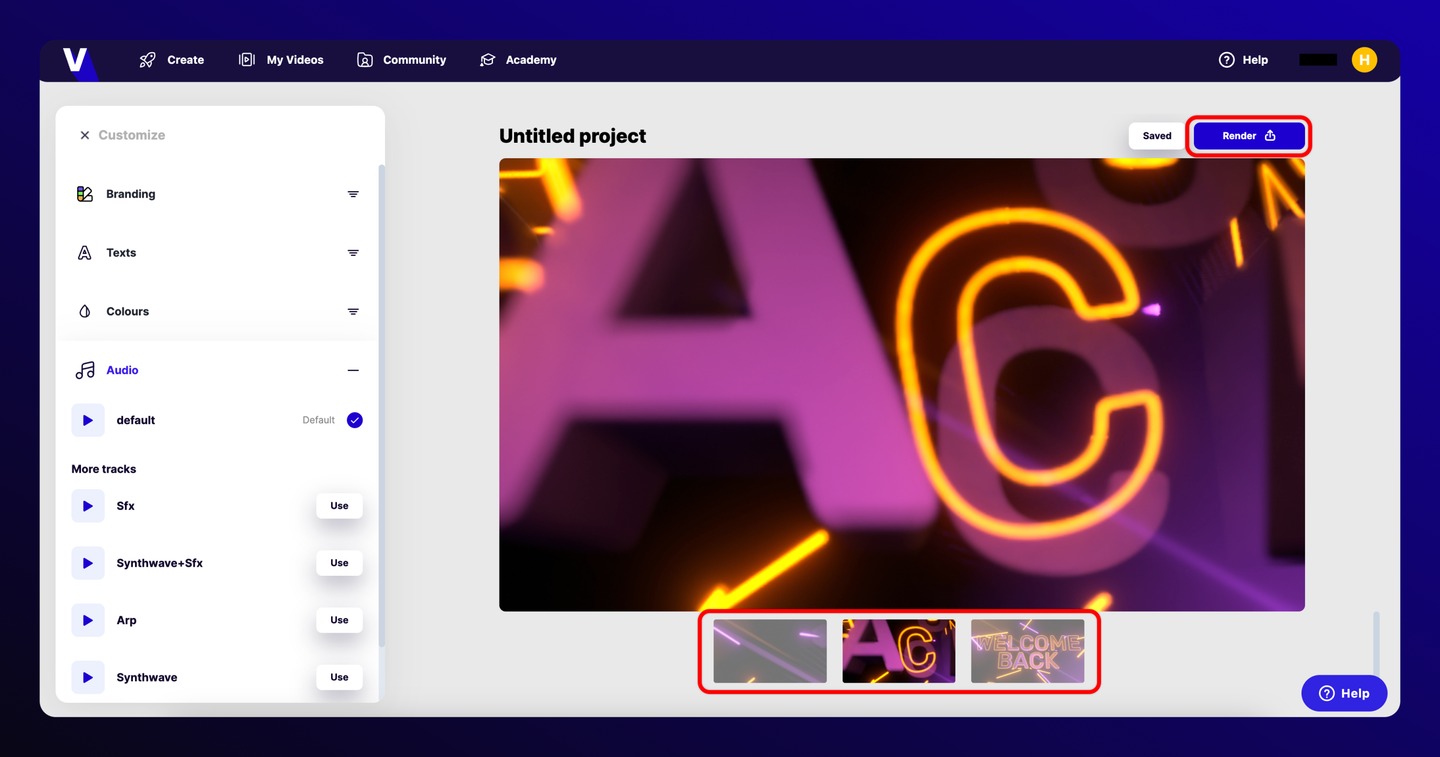Image resolution: width=1440 pixels, height=757 pixels.
Task: Toggle the default track checkmark
Action: click(x=355, y=420)
